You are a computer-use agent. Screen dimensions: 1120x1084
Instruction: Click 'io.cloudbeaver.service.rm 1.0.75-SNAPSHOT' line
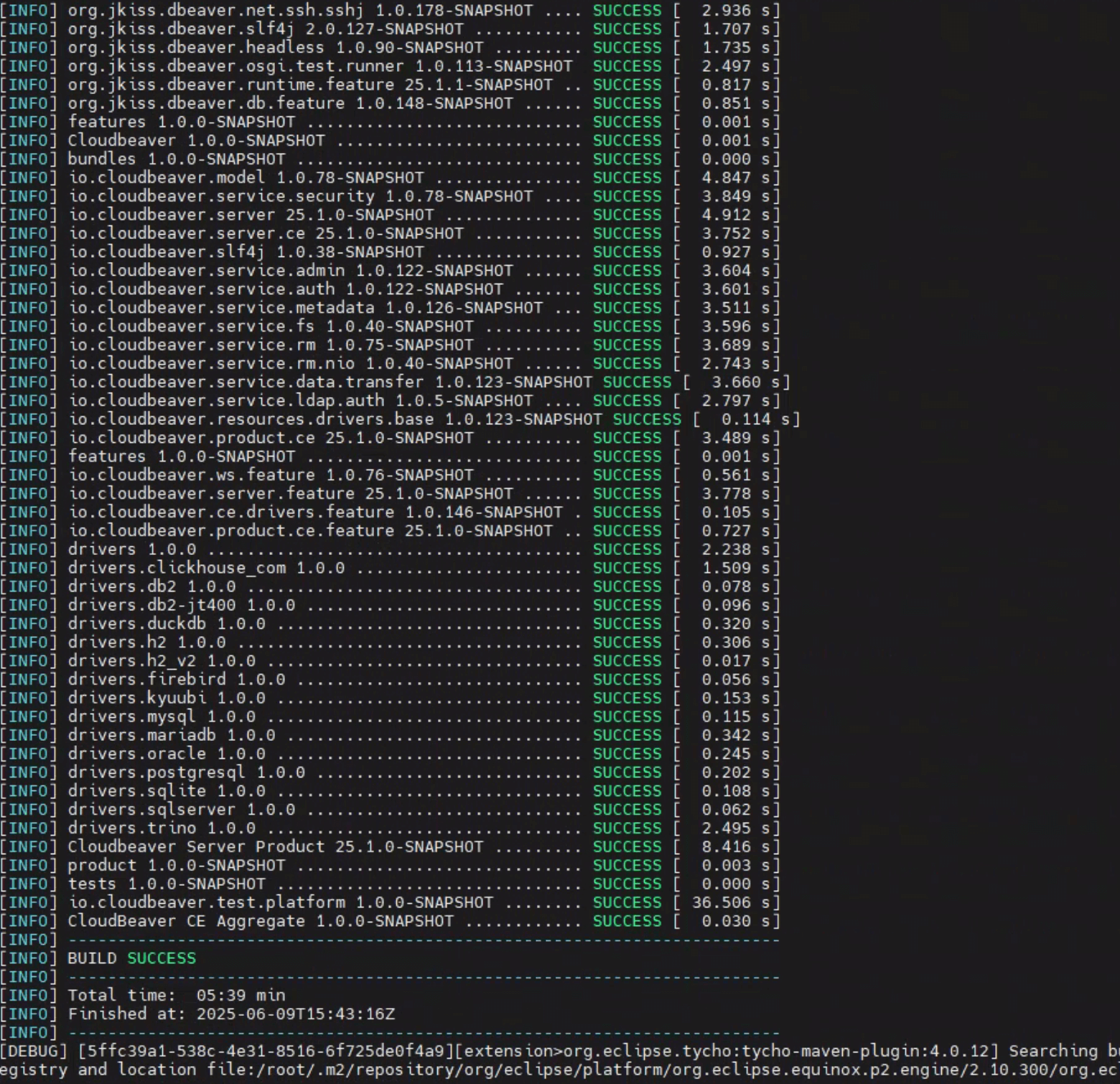[390, 345]
